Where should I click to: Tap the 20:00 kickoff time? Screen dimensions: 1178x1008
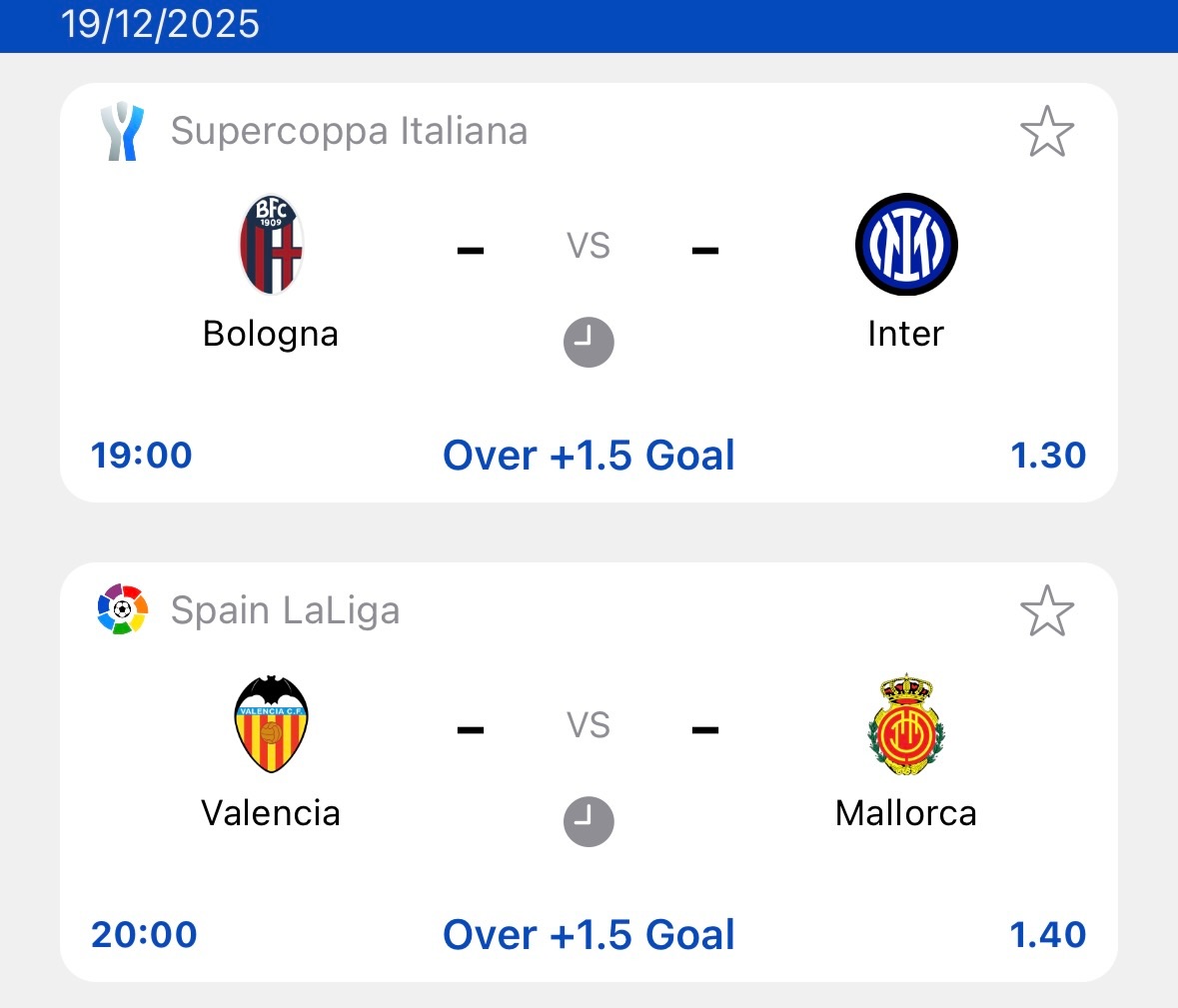tap(144, 935)
